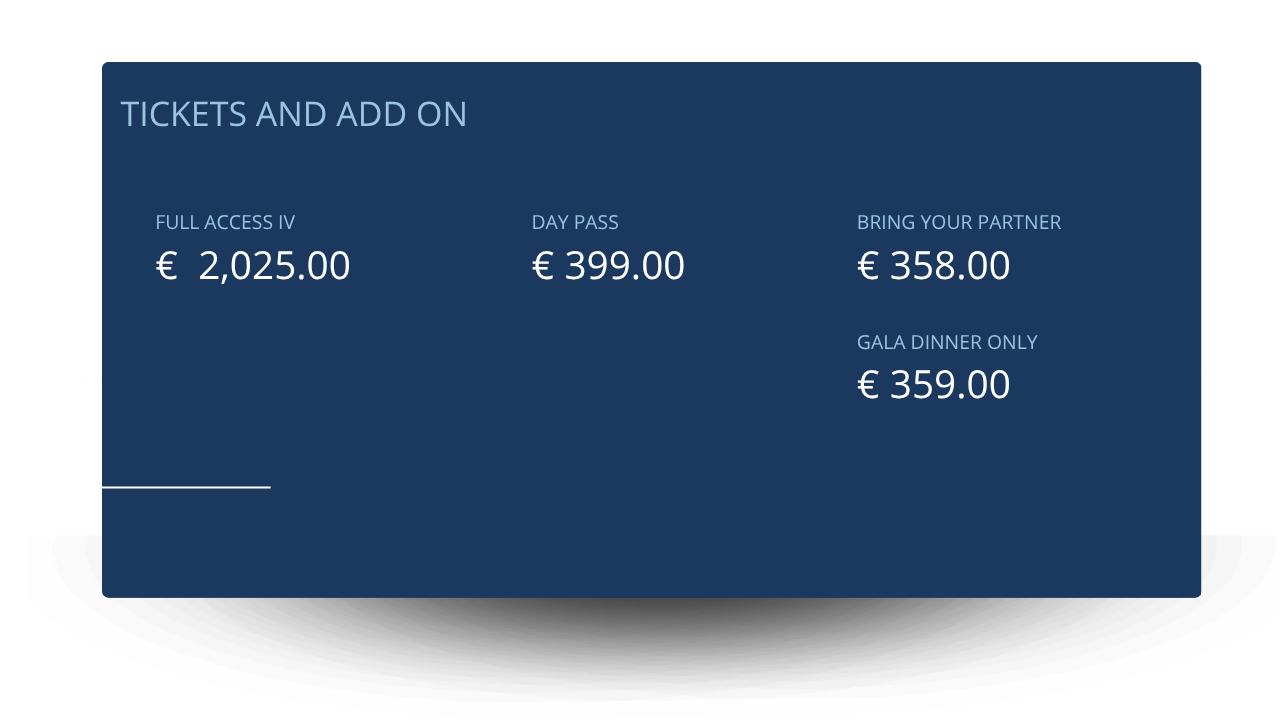Select the GALA DINNER ONLY label
Image resolution: width=1280 pixels, height=720 pixels.
947,342
